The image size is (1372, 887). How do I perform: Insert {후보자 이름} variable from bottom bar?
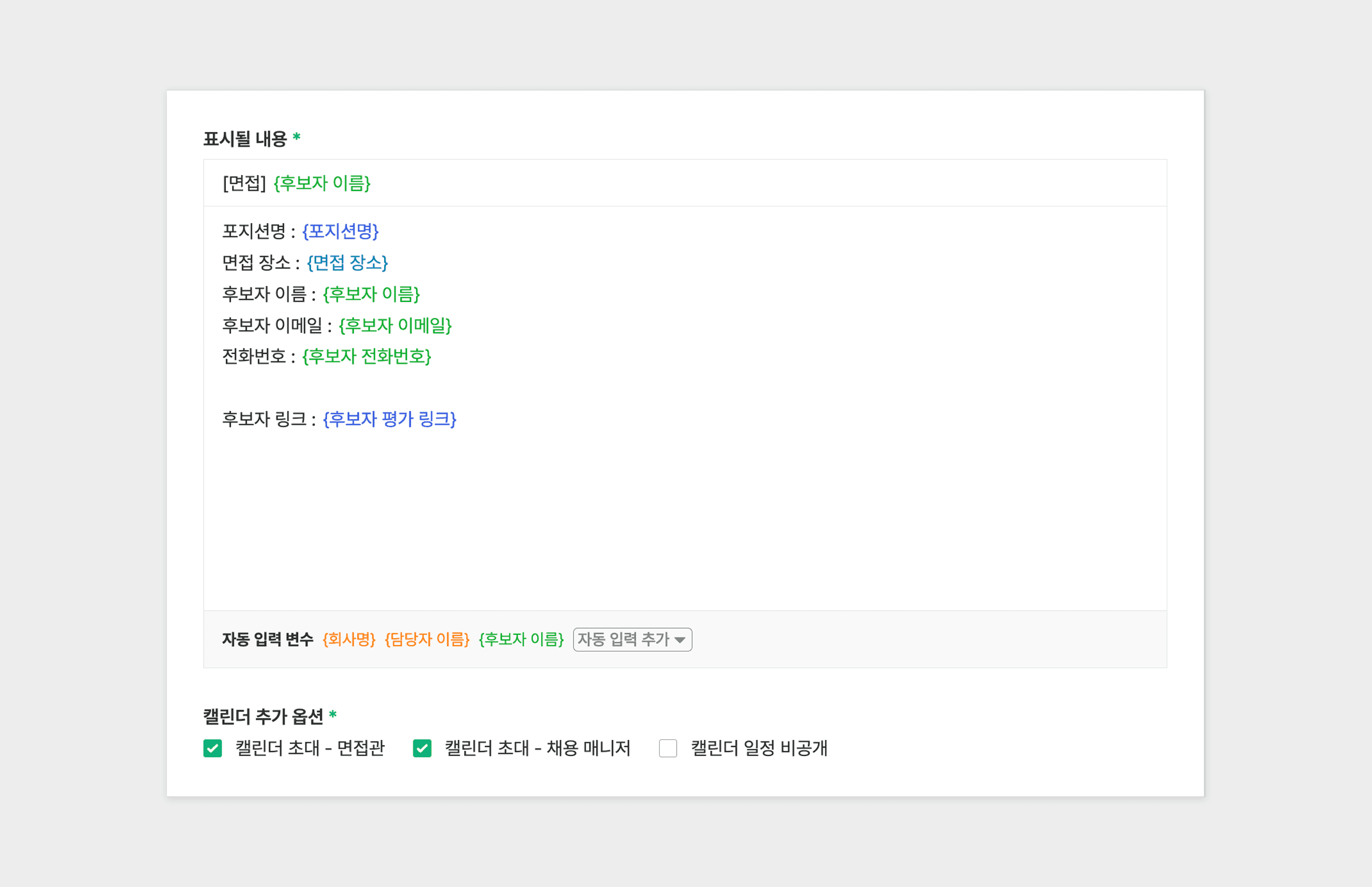tap(521, 639)
